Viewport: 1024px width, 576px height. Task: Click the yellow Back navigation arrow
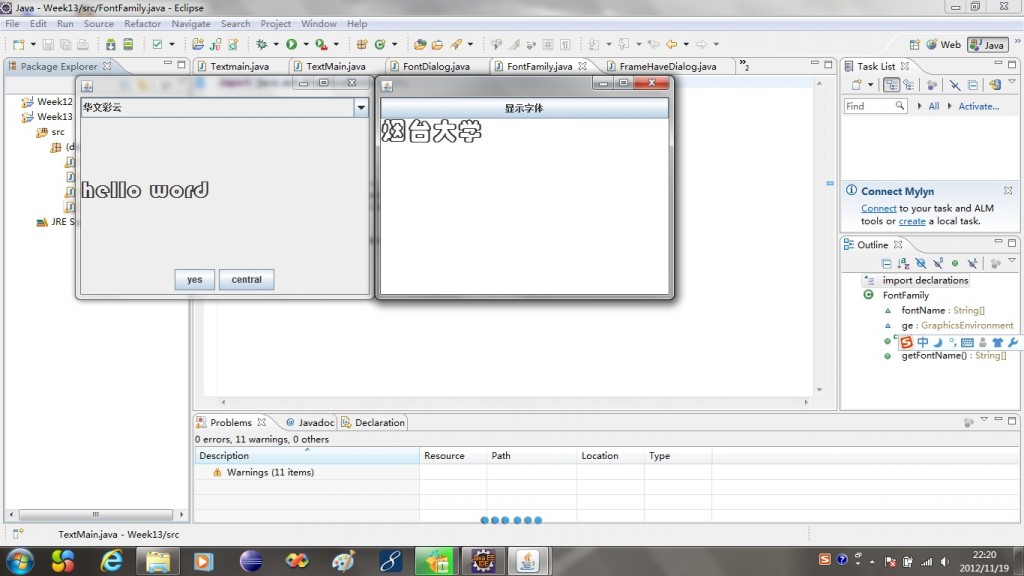click(671, 44)
